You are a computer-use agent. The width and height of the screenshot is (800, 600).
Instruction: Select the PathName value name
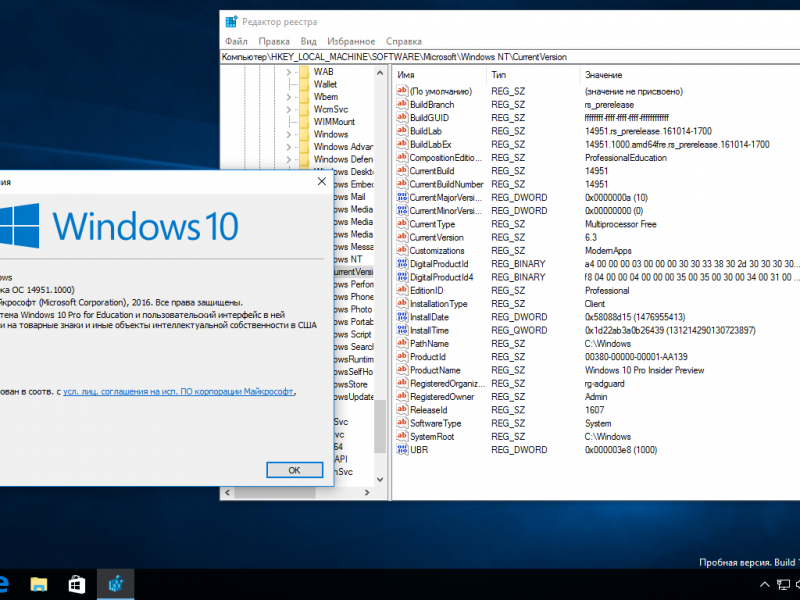click(x=429, y=343)
